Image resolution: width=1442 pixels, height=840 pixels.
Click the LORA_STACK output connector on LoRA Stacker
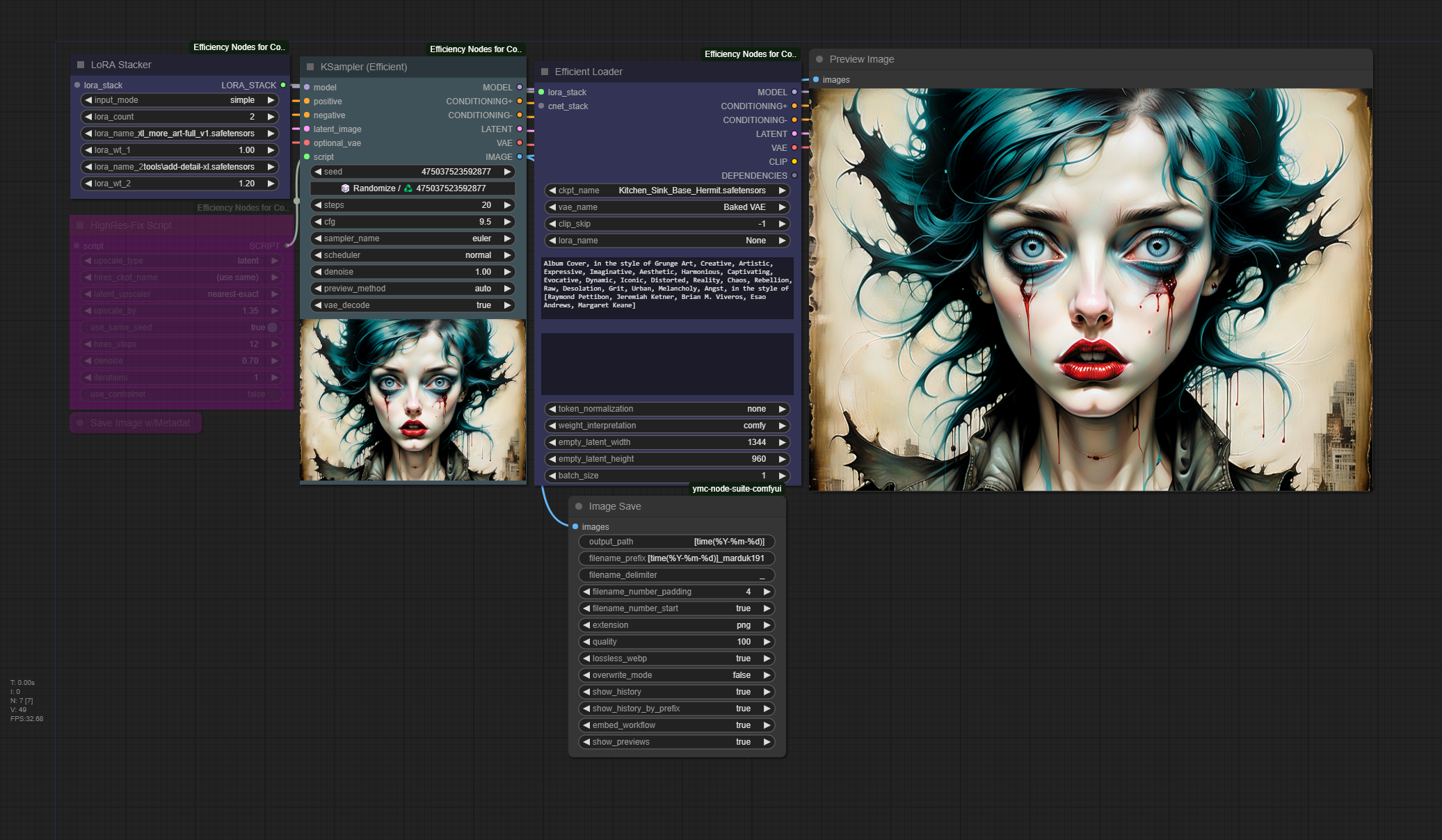[x=283, y=85]
